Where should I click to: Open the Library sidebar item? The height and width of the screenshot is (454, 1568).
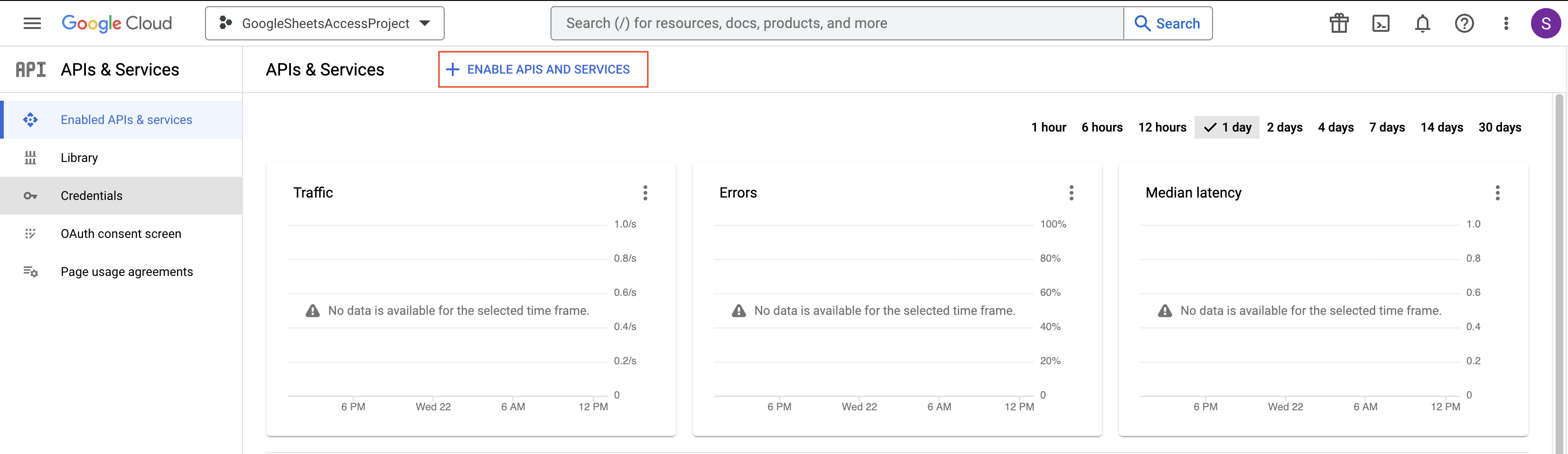click(x=121, y=157)
